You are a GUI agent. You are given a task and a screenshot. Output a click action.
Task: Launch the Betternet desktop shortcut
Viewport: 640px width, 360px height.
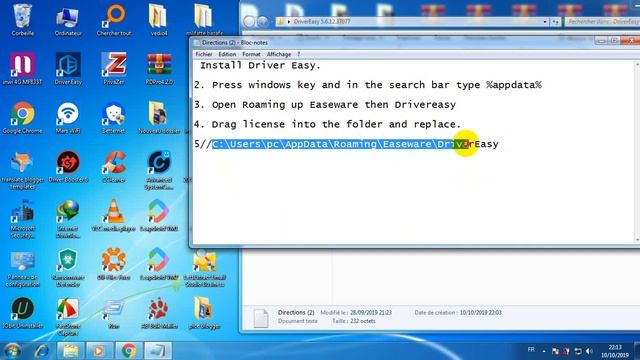click(114, 118)
